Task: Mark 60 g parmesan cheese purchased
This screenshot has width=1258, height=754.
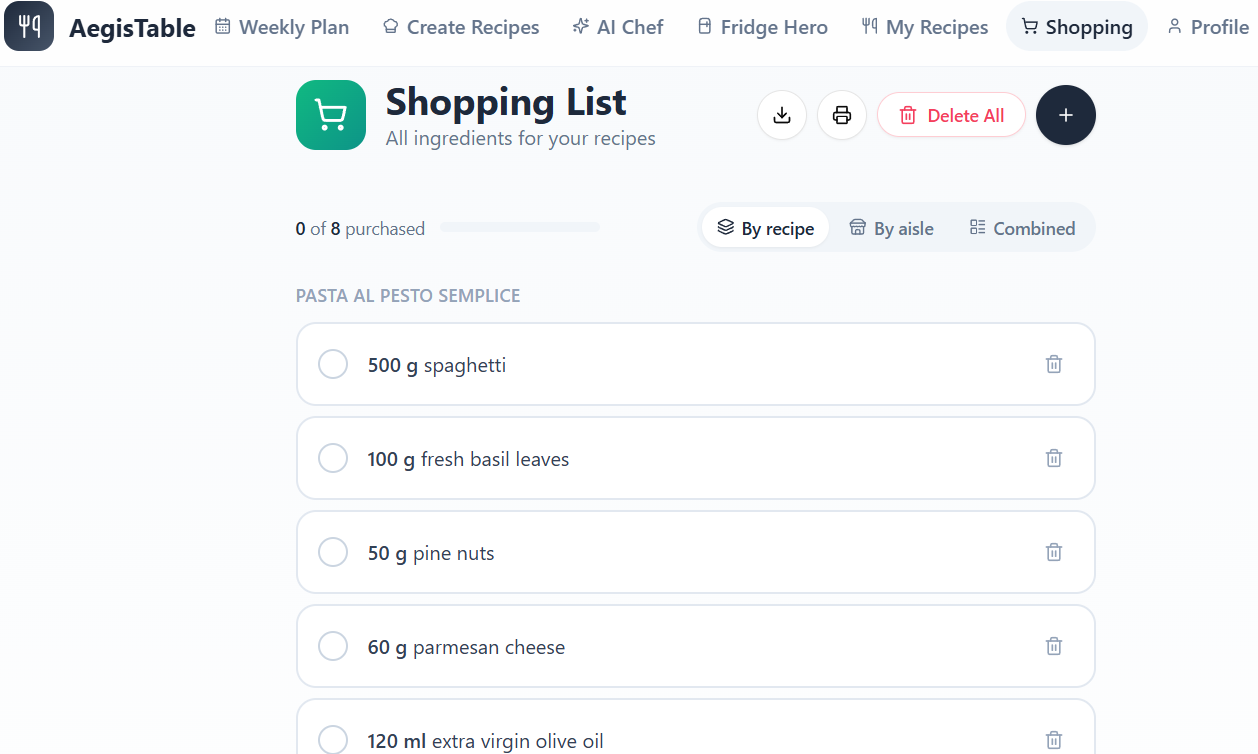Action: 333,646
